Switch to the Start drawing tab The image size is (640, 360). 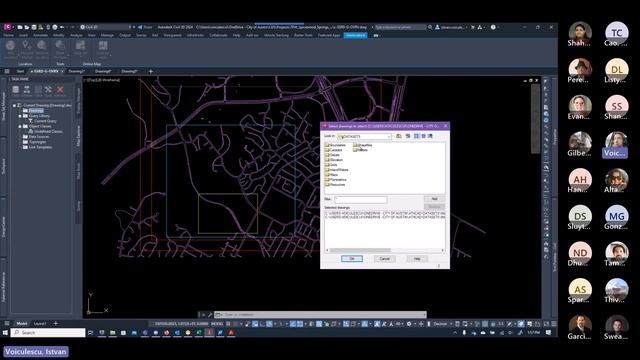[x=20, y=71]
